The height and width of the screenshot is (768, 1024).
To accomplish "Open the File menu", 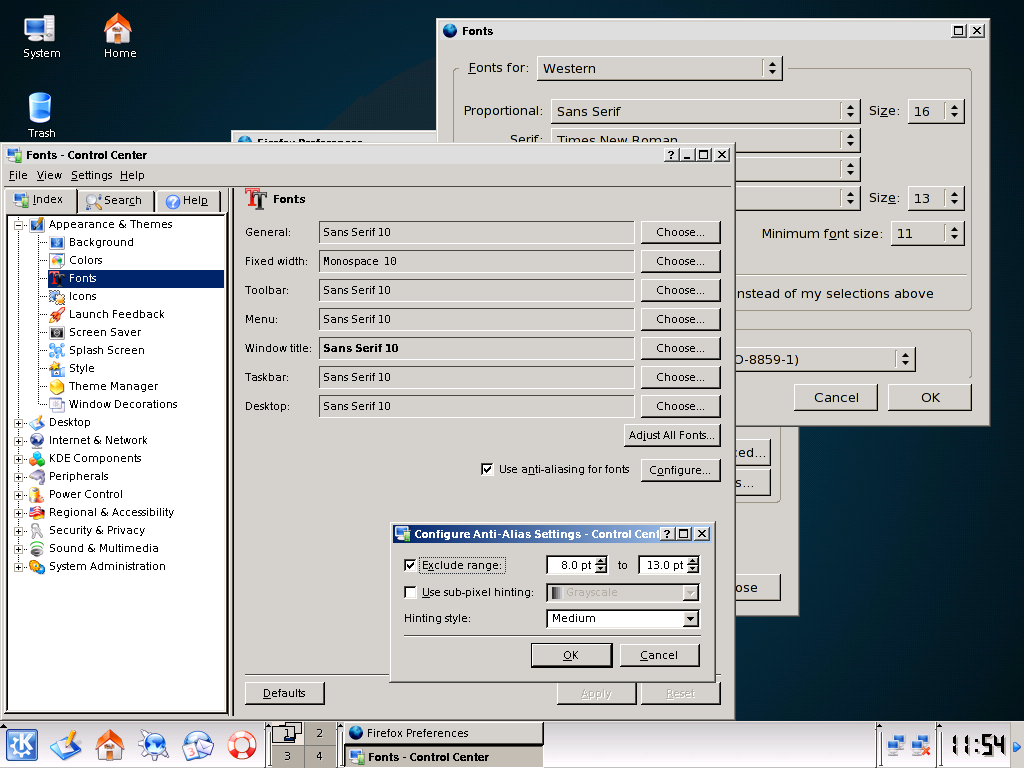I will coord(18,175).
